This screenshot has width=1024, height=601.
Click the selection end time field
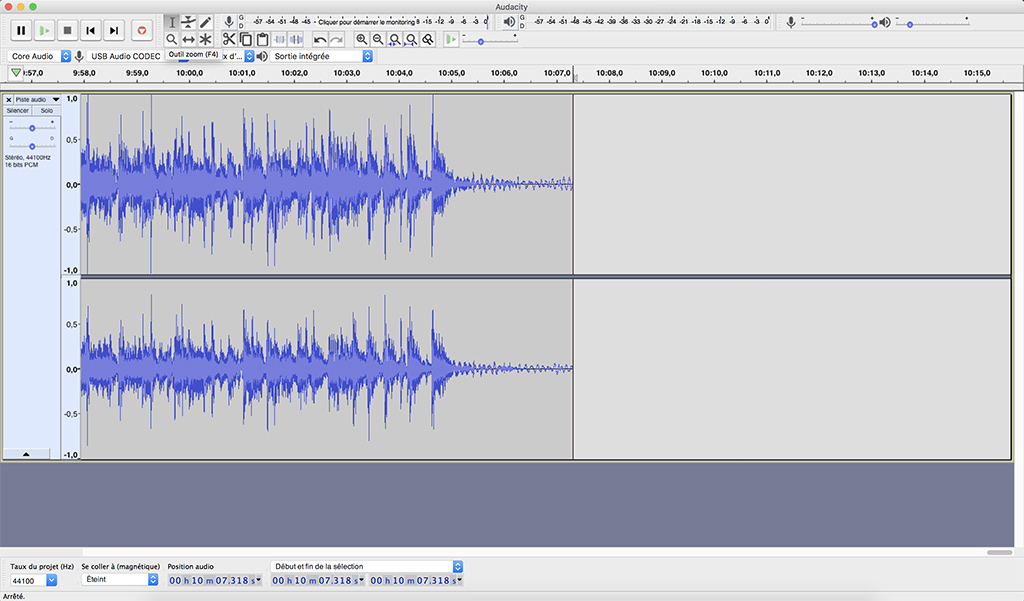(x=416, y=580)
